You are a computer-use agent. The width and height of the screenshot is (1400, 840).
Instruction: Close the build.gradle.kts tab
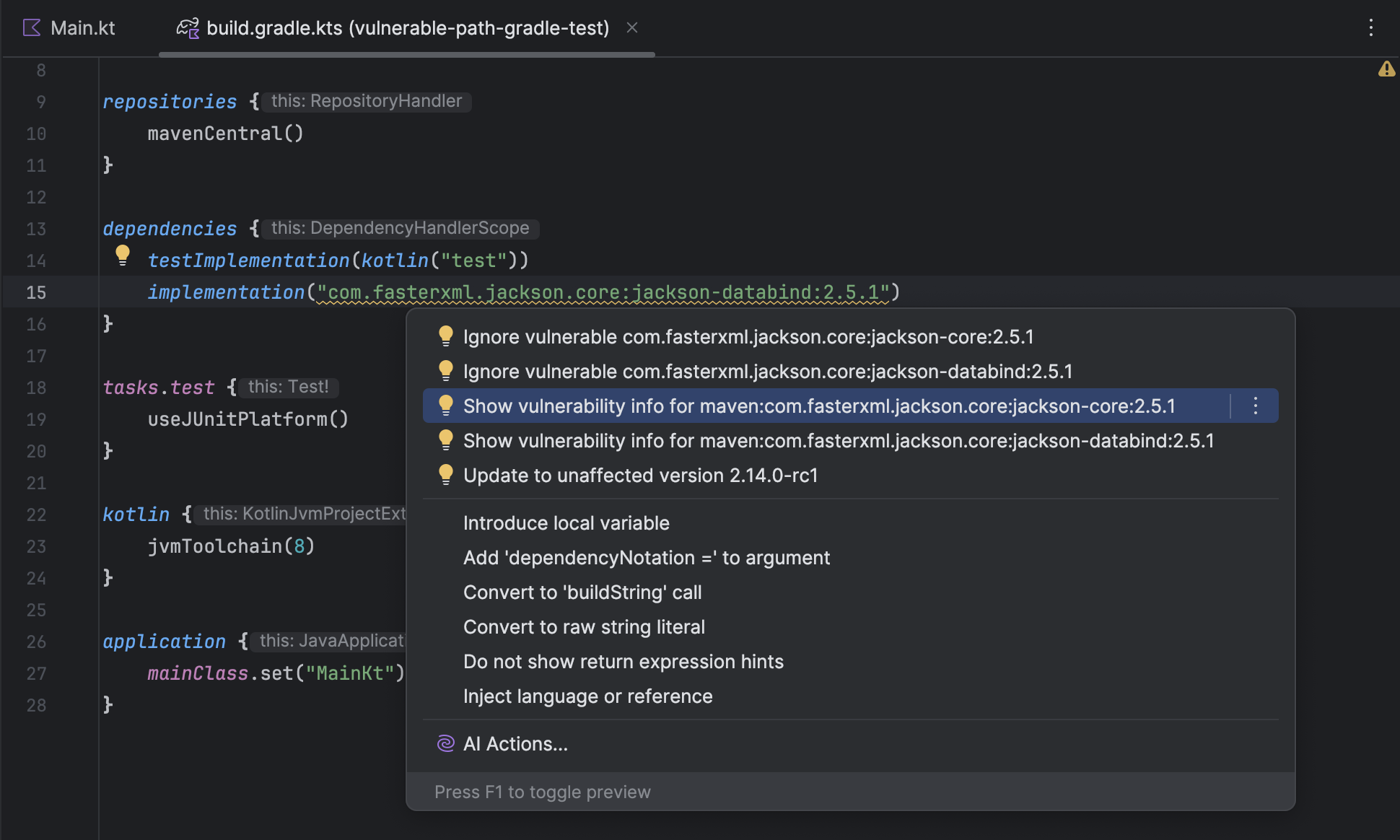tap(632, 27)
